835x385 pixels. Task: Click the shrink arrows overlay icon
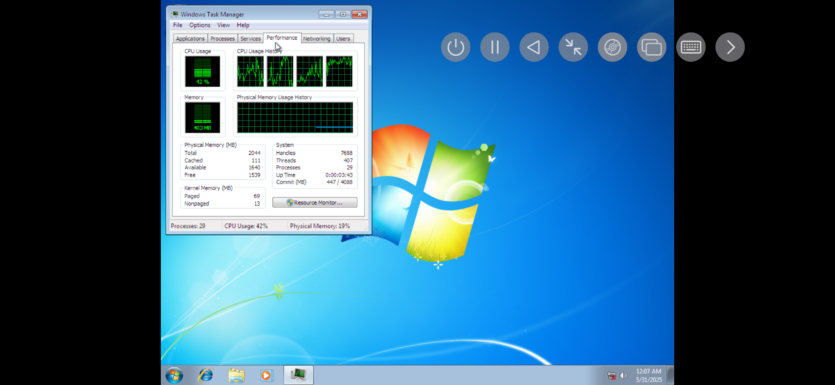573,47
